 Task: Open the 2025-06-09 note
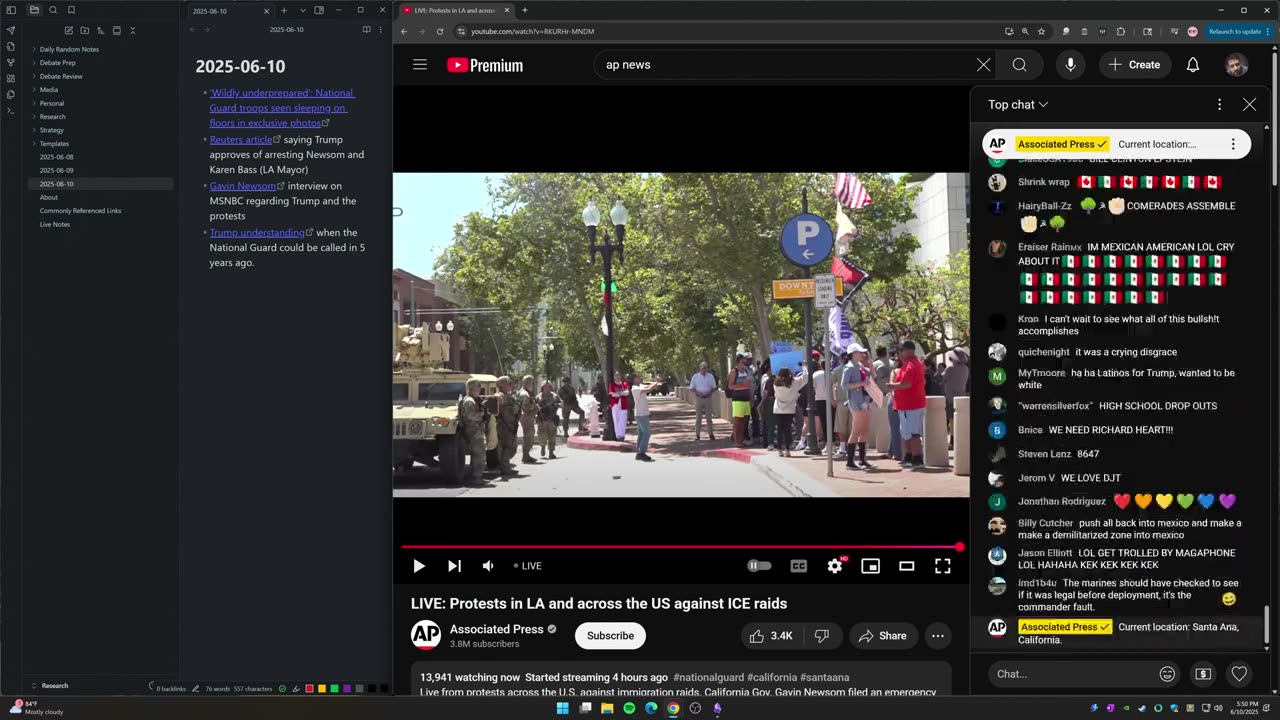pyautogui.click(x=56, y=171)
